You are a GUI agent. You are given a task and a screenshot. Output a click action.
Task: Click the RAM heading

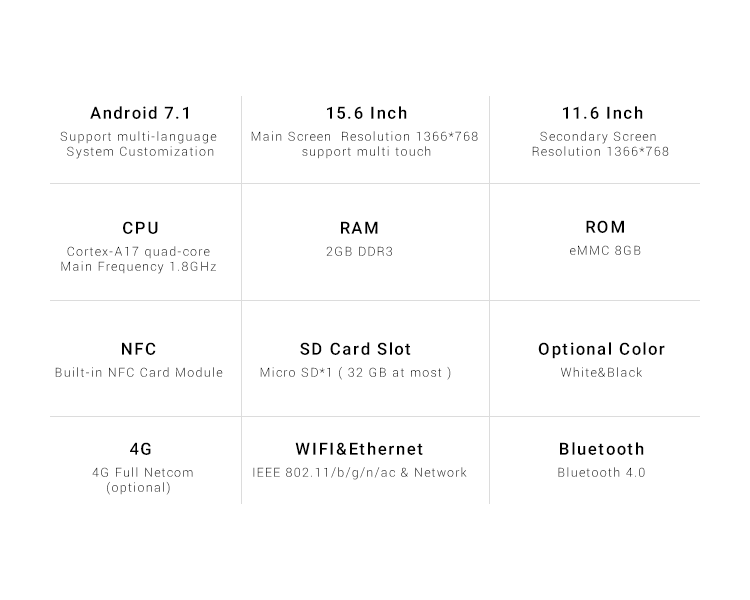pos(360,228)
